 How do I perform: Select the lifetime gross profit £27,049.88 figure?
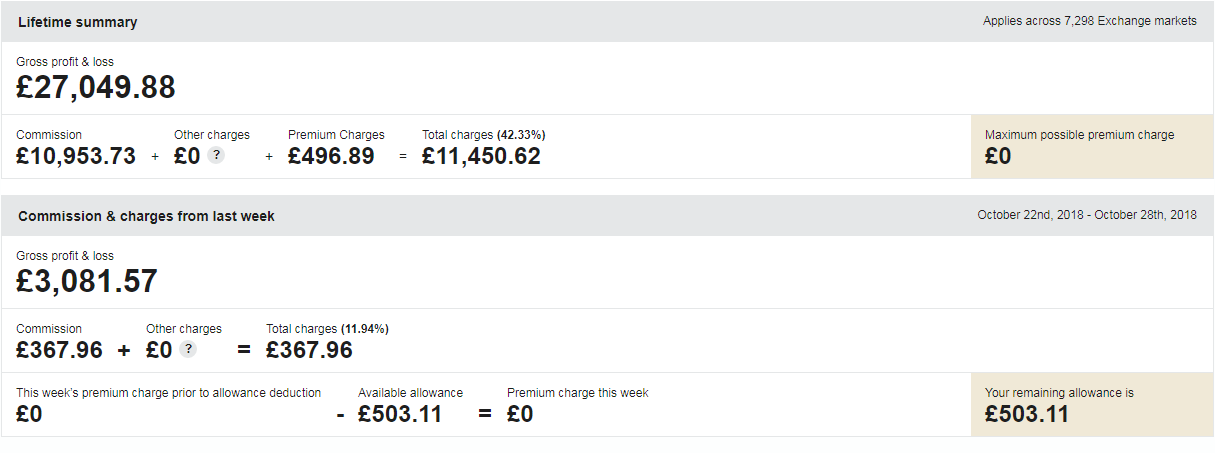(96, 88)
